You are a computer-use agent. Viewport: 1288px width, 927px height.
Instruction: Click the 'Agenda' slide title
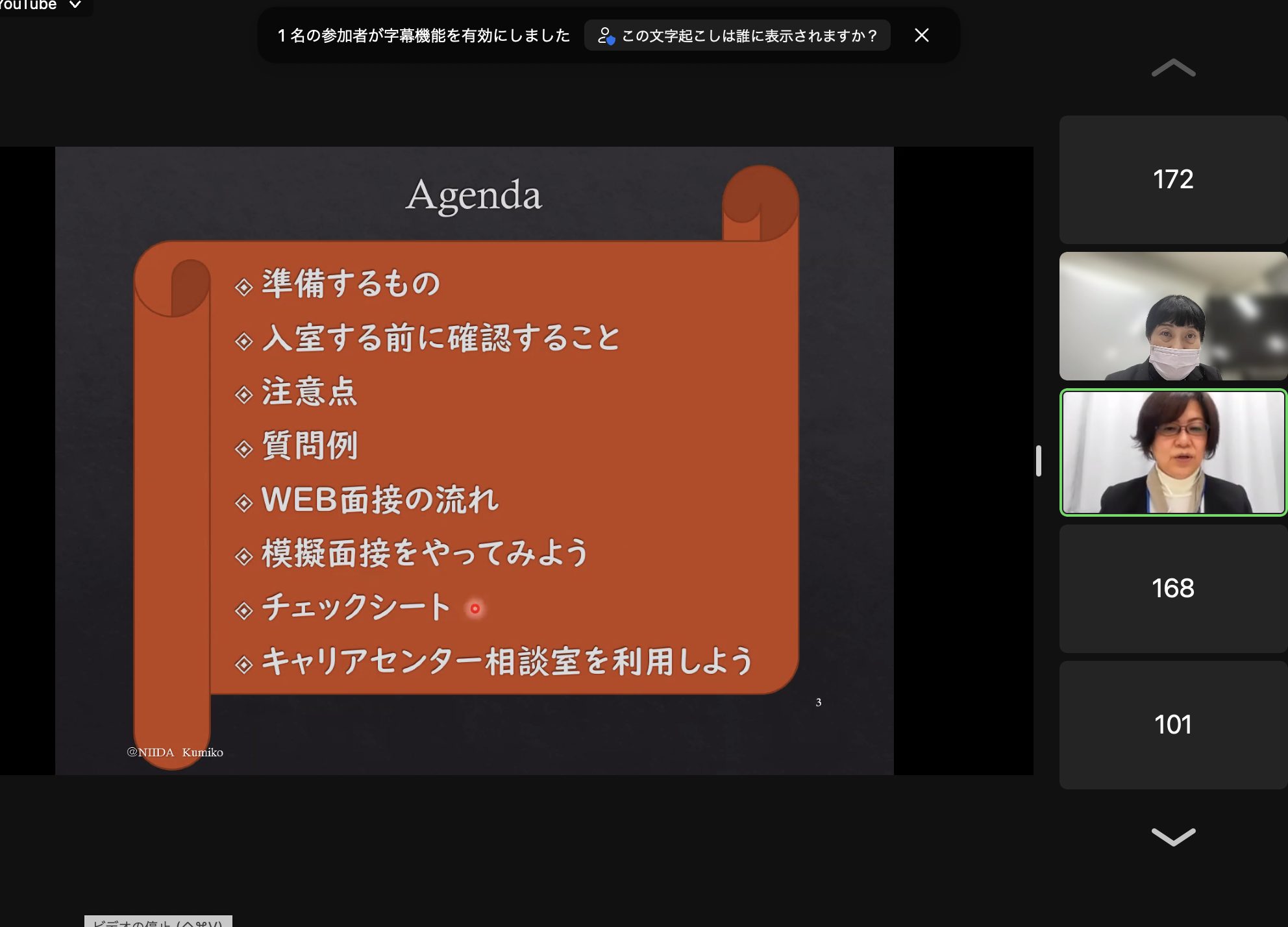[473, 195]
